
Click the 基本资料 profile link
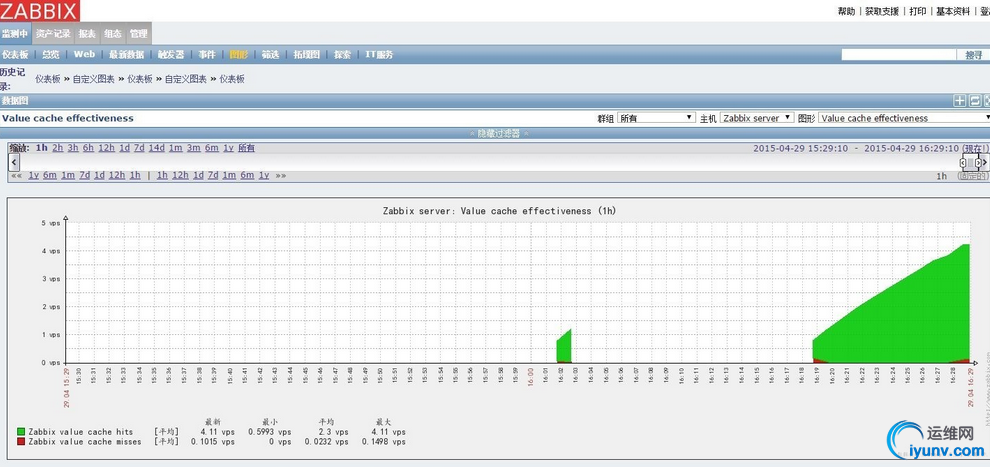click(953, 11)
